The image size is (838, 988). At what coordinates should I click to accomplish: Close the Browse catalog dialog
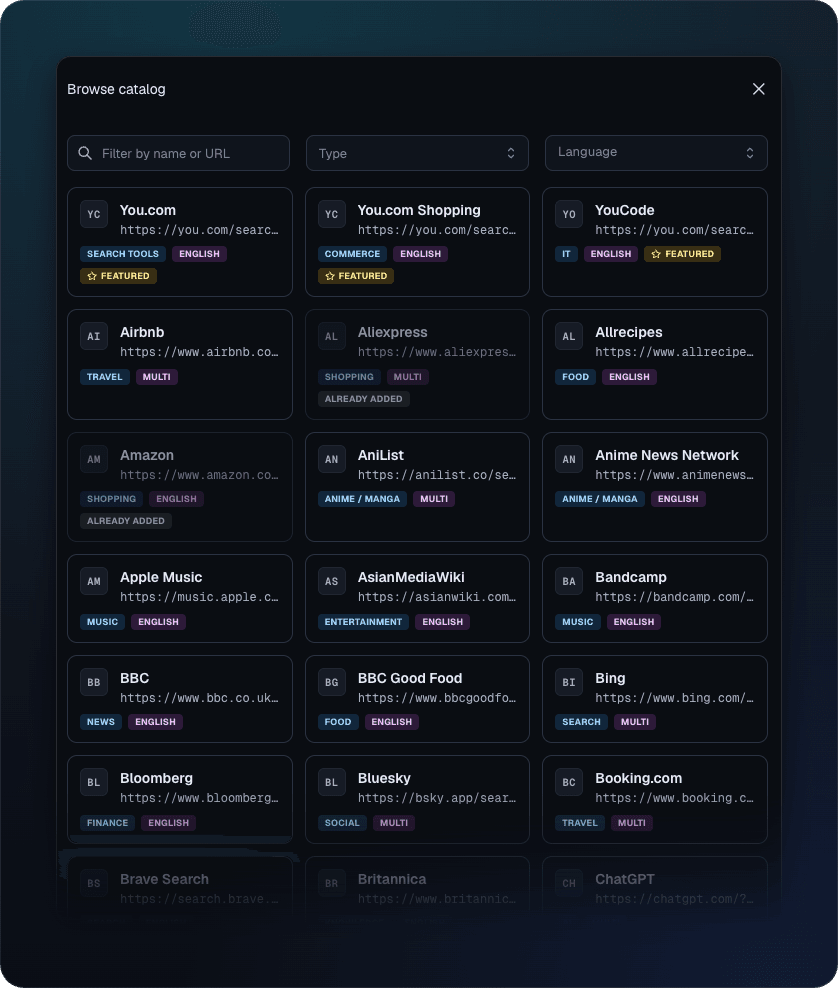pos(759,89)
